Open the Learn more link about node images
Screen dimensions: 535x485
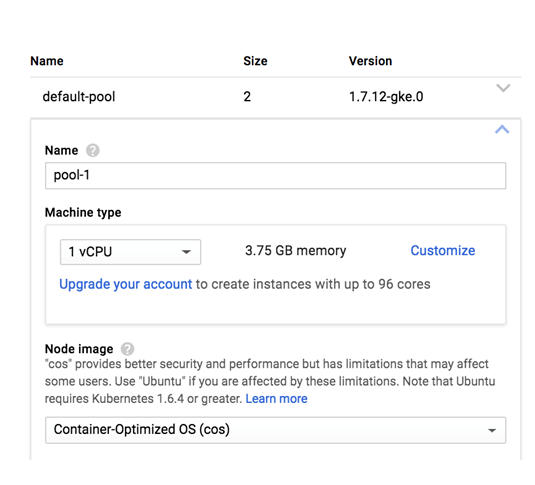[276, 398]
